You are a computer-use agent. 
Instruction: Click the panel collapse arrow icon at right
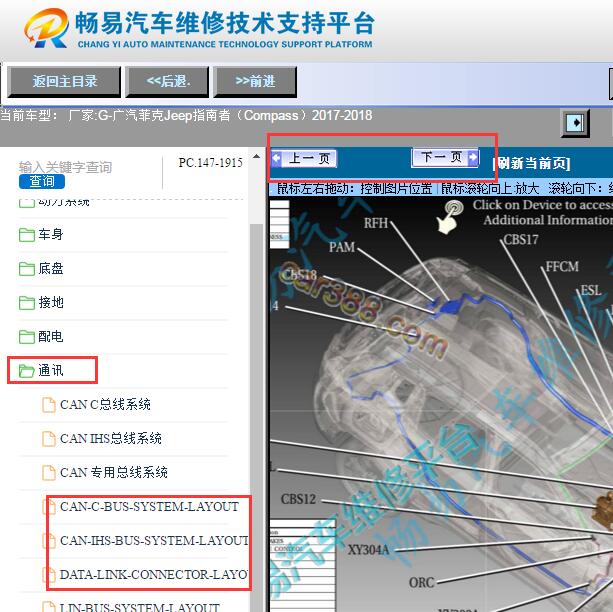coord(575,123)
